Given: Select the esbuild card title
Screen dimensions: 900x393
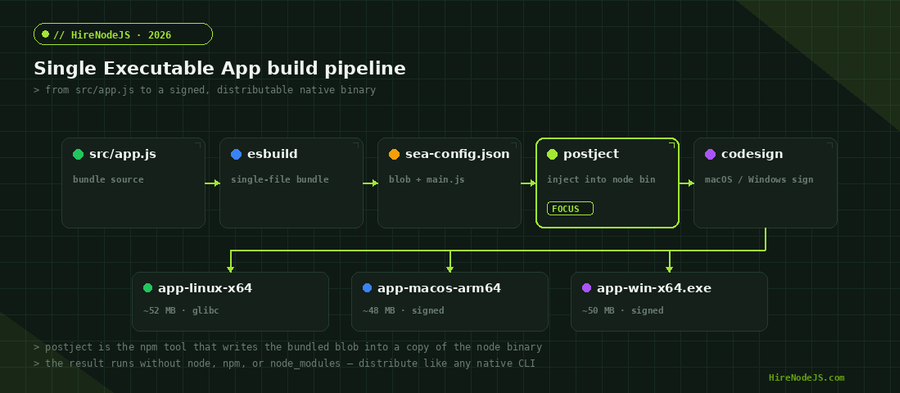Looking at the screenshot, I should click(x=273, y=154).
